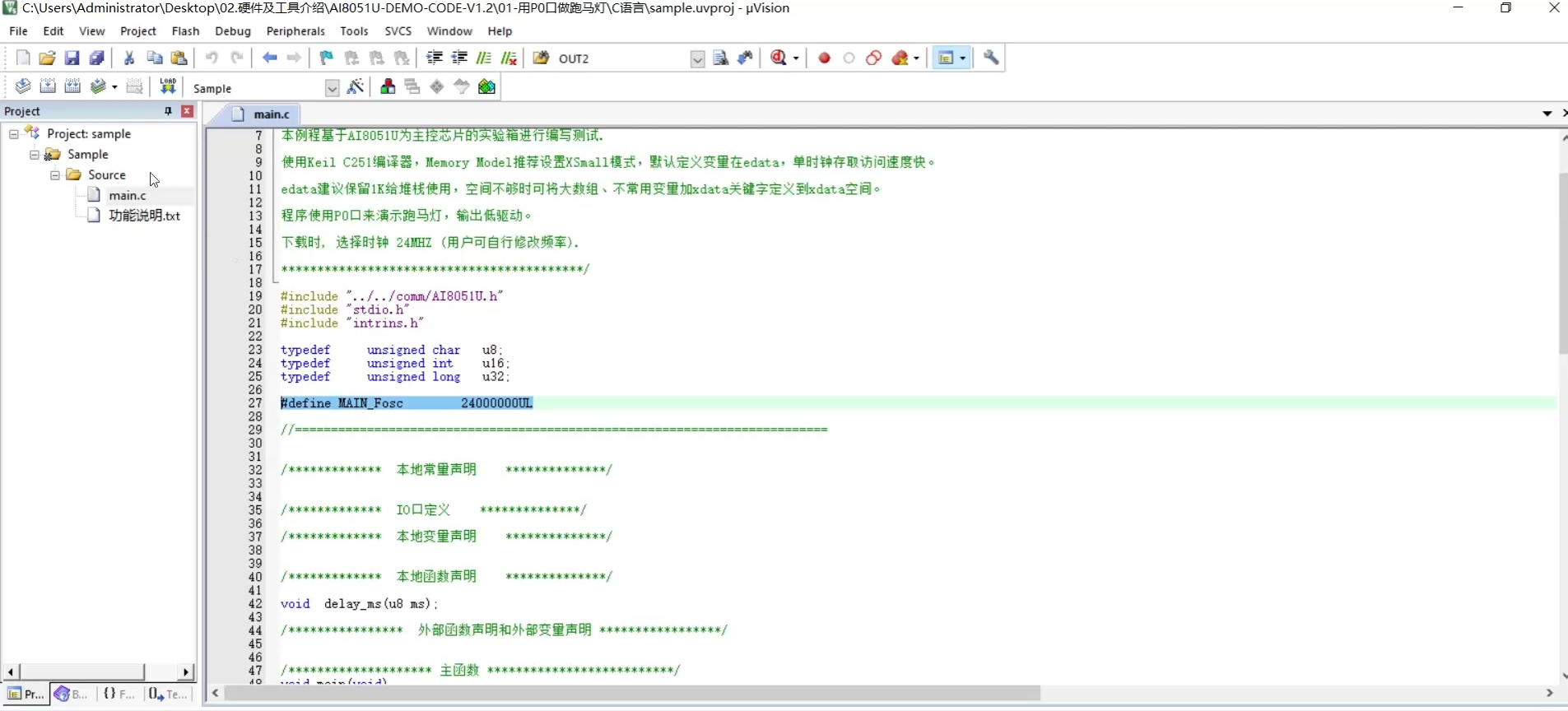Image resolution: width=1568 pixels, height=711 pixels.
Task: Start debug session icon
Action: (779, 58)
